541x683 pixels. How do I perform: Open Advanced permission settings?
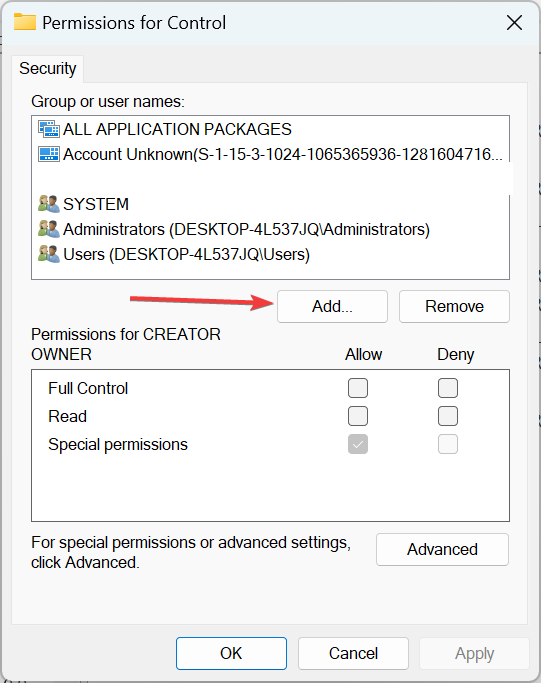click(442, 550)
